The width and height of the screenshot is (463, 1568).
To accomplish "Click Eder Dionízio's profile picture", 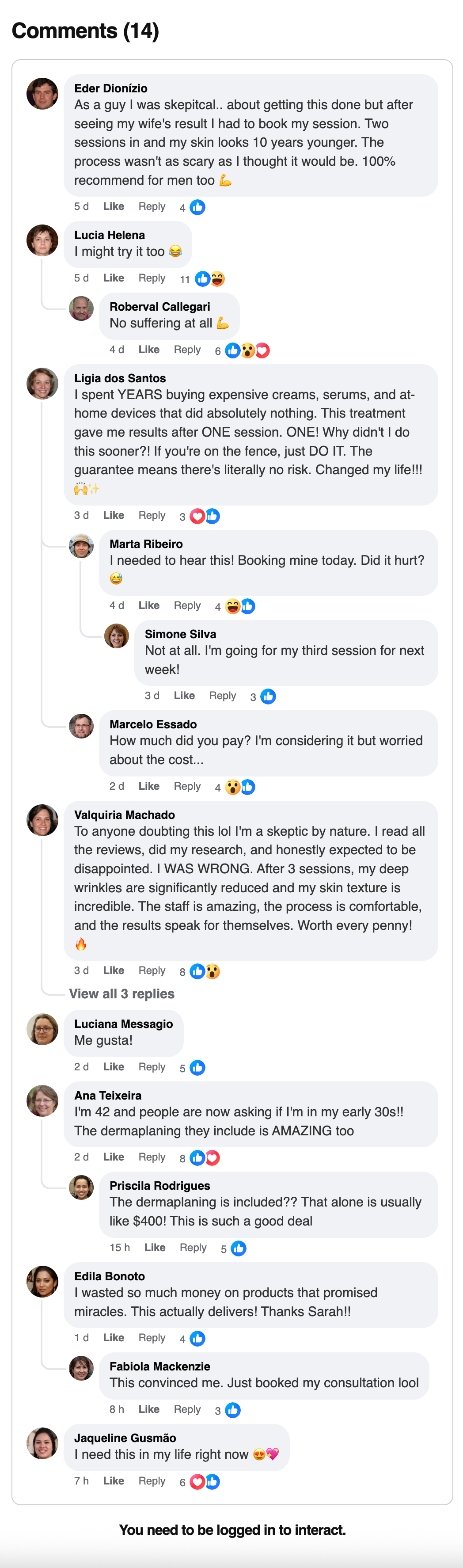I will [42, 94].
